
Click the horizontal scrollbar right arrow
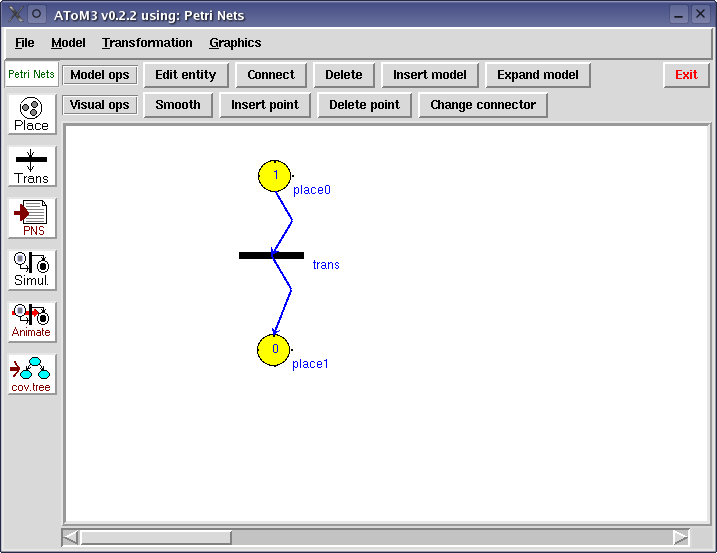tap(680, 538)
